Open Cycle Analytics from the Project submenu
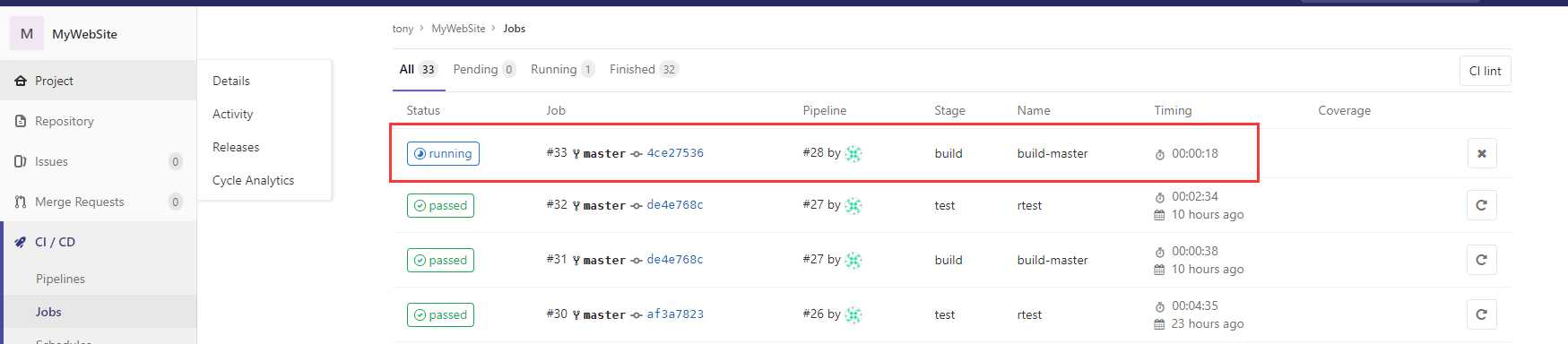Screen dimensions: 1568x344 (253, 180)
